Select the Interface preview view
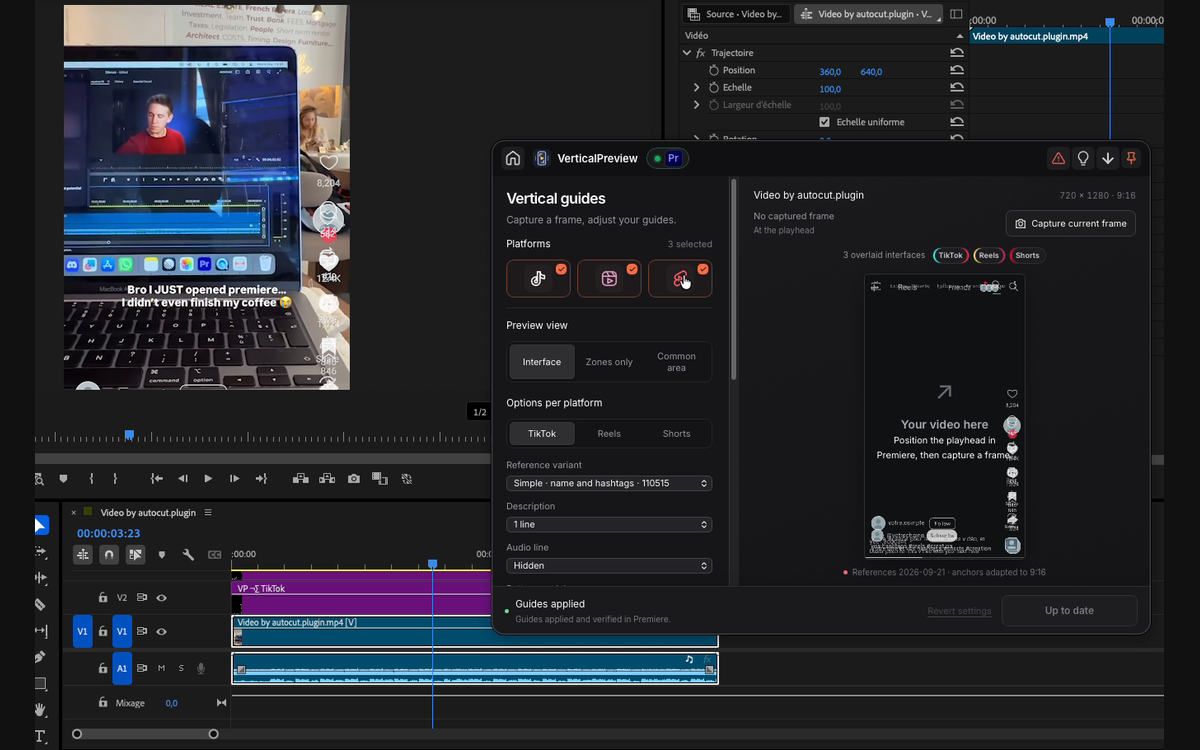Screen dimensions: 1200x750 542,362
